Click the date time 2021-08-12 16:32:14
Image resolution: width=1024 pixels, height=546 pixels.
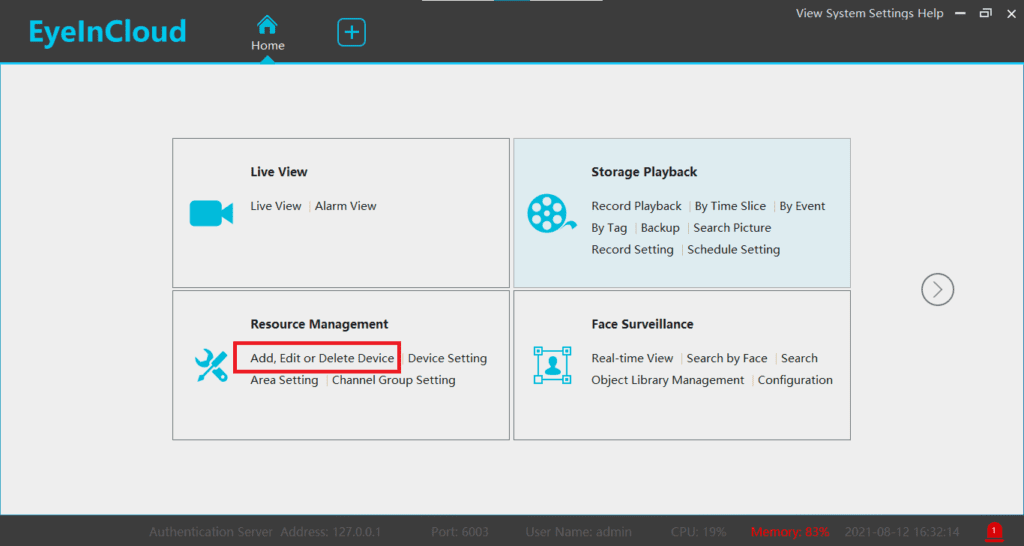click(x=902, y=532)
